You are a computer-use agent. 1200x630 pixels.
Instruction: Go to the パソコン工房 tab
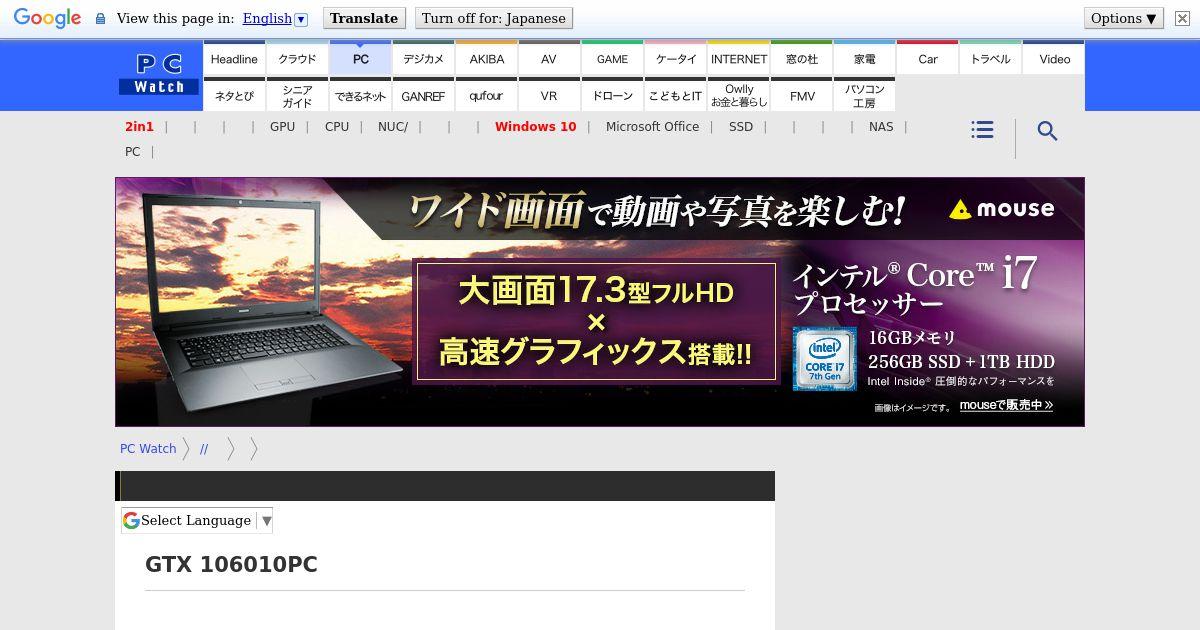pyautogui.click(x=865, y=95)
